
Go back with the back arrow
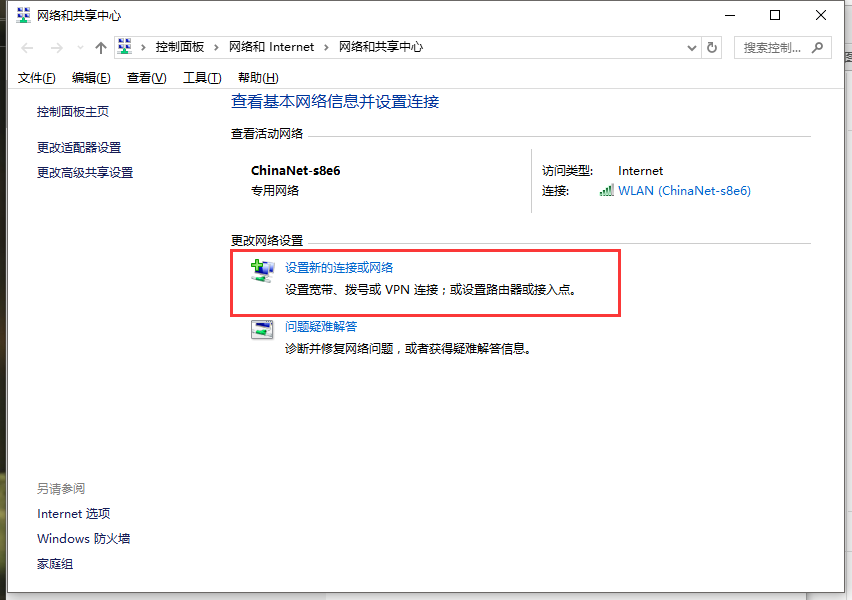(27, 48)
